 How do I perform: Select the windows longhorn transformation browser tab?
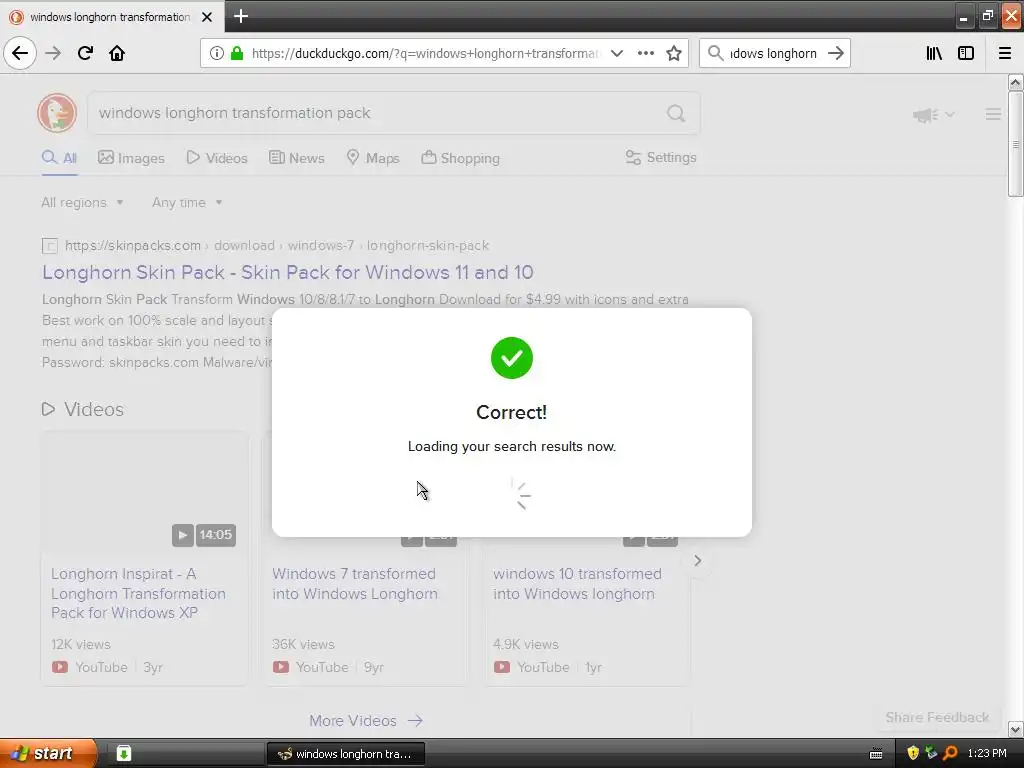[x=112, y=17]
